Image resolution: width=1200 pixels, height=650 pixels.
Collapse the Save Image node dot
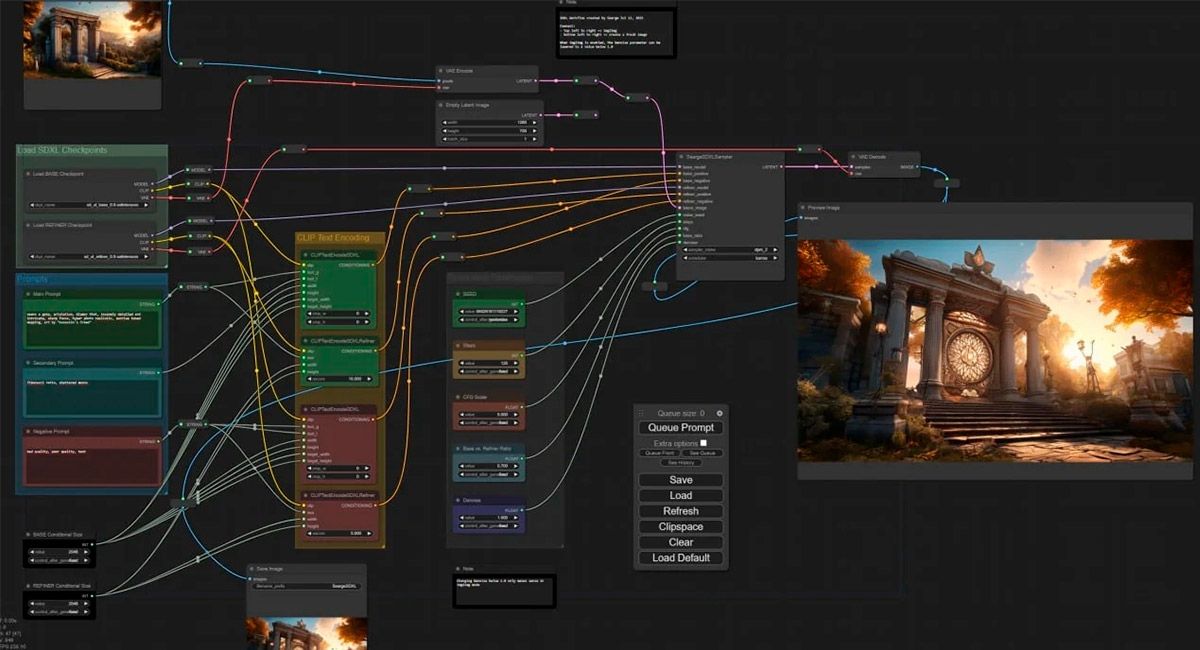(254, 569)
